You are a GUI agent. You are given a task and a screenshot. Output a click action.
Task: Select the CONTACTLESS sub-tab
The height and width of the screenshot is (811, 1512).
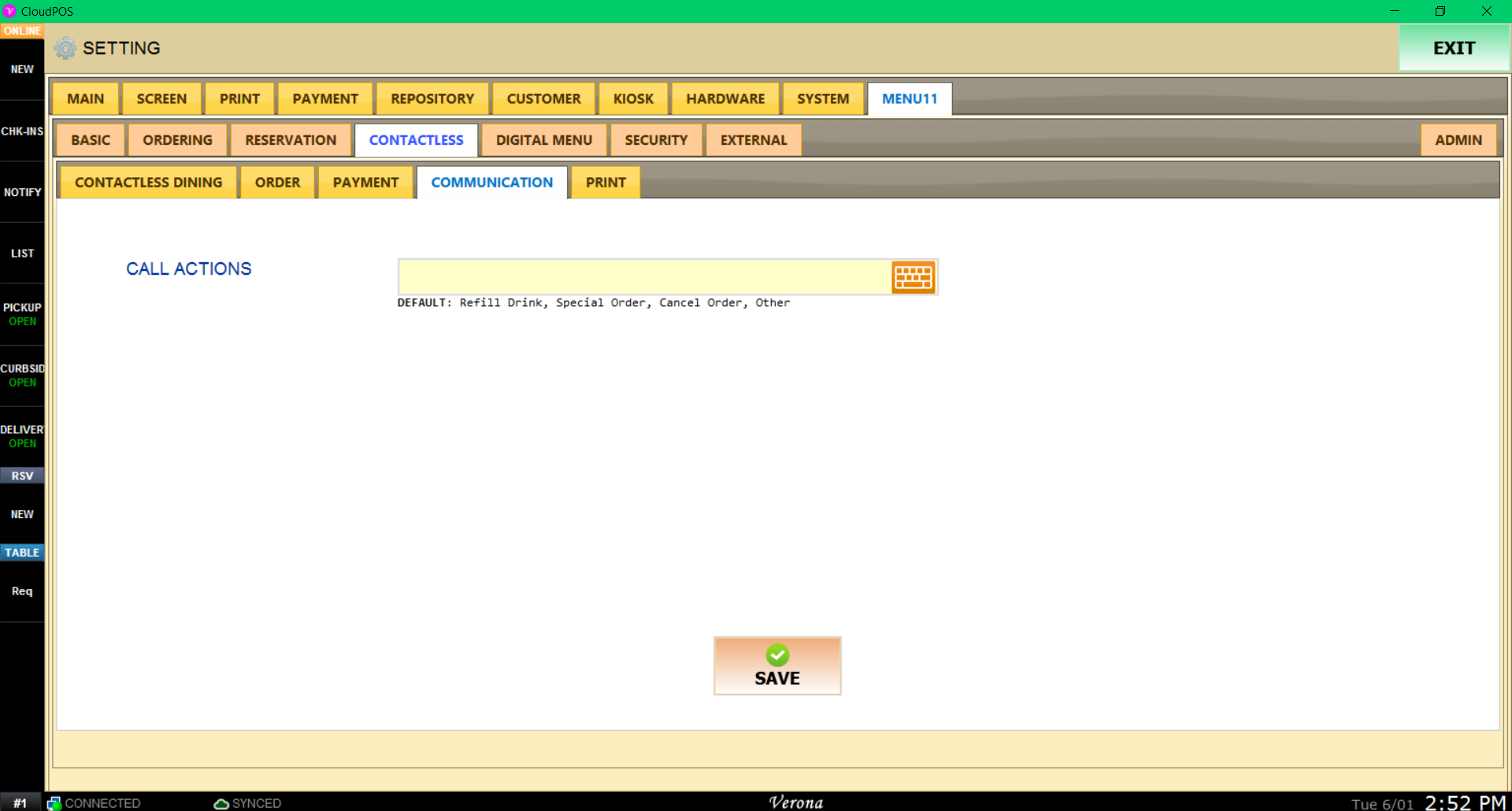(x=417, y=140)
